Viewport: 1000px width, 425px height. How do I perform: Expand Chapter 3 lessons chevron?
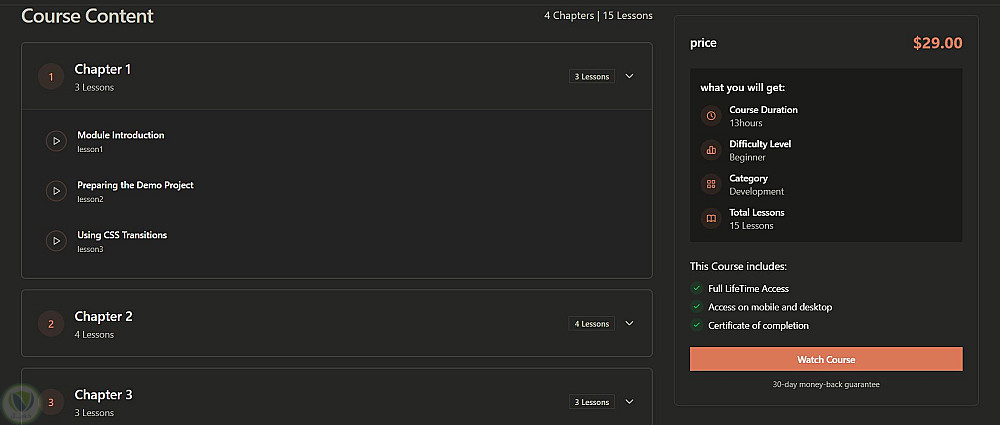(x=629, y=402)
